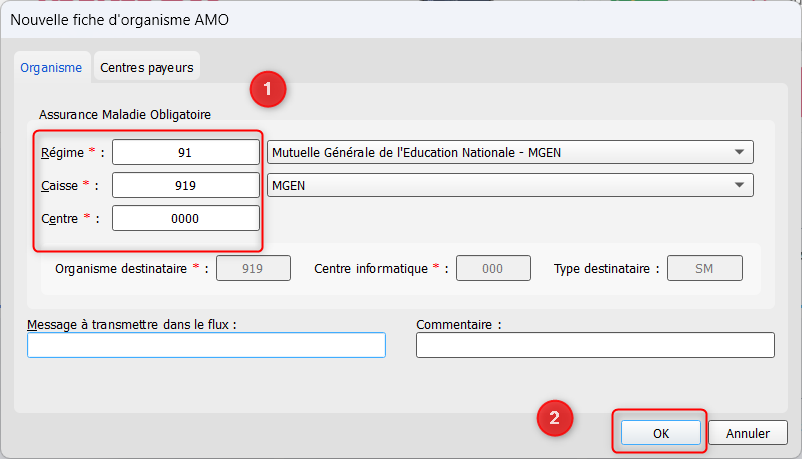Open the Centres payeurs tab
This screenshot has height=459, width=802.
(147, 67)
